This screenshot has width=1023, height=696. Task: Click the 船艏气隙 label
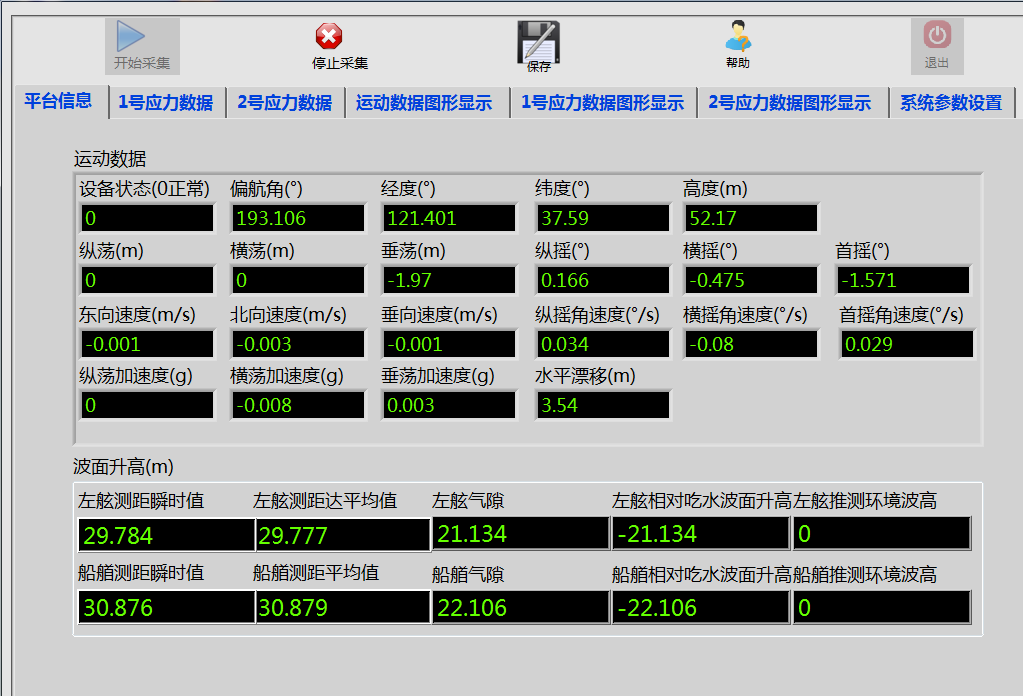click(468, 575)
